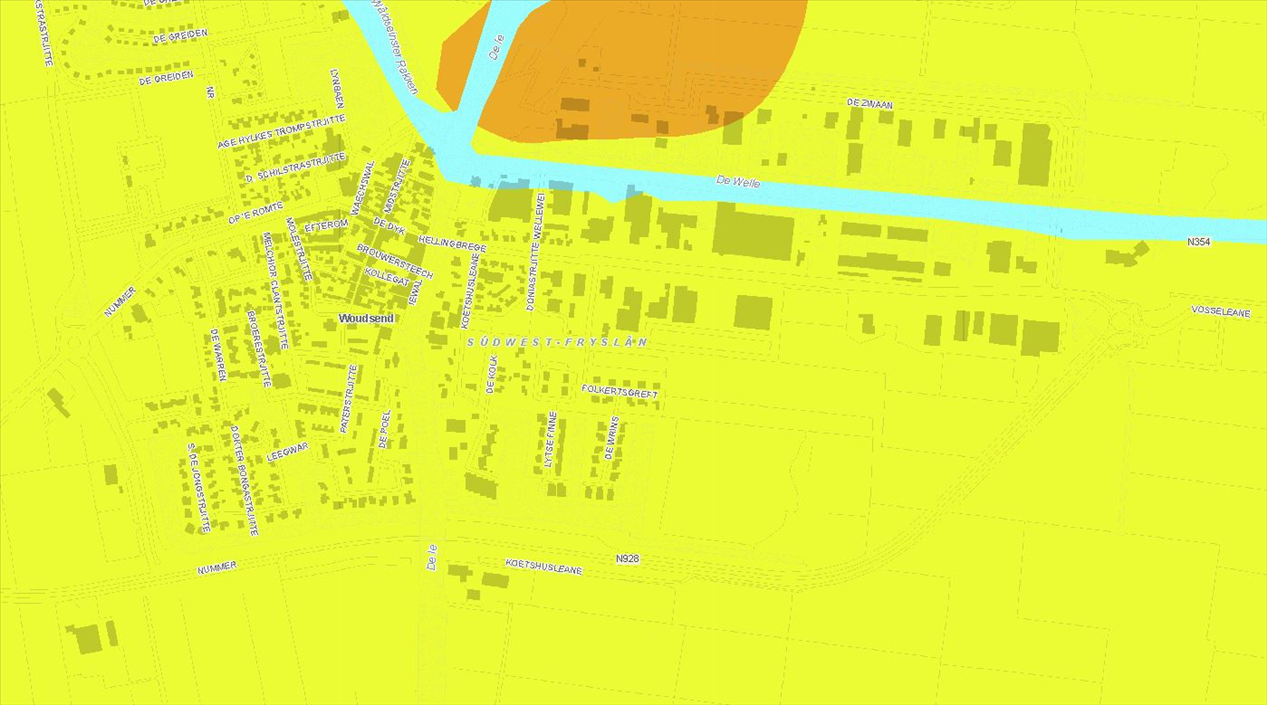The height and width of the screenshot is (705, 1267).
Task: Click the Wâldseinster Rakken waterway label
Action: tap(395, 47)
